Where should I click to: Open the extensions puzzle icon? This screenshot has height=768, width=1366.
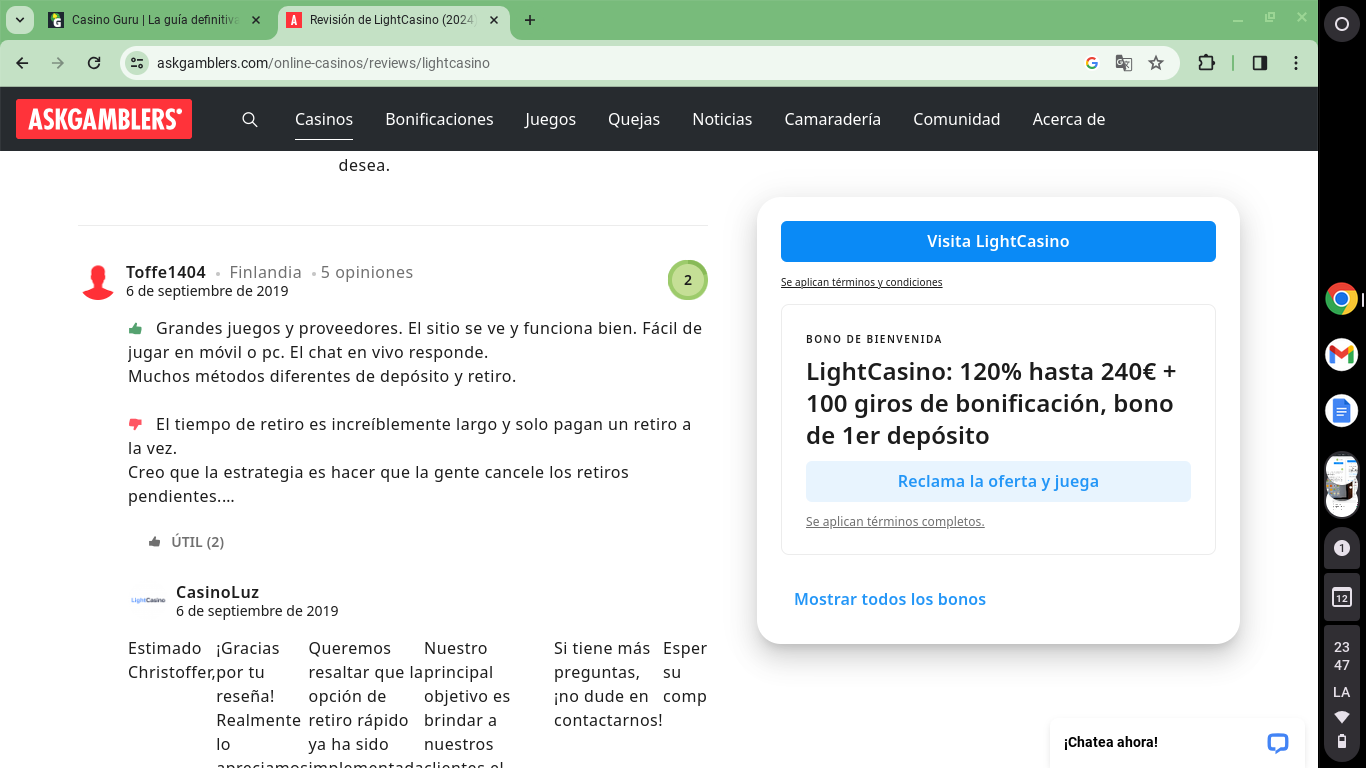coord(1206,63)
